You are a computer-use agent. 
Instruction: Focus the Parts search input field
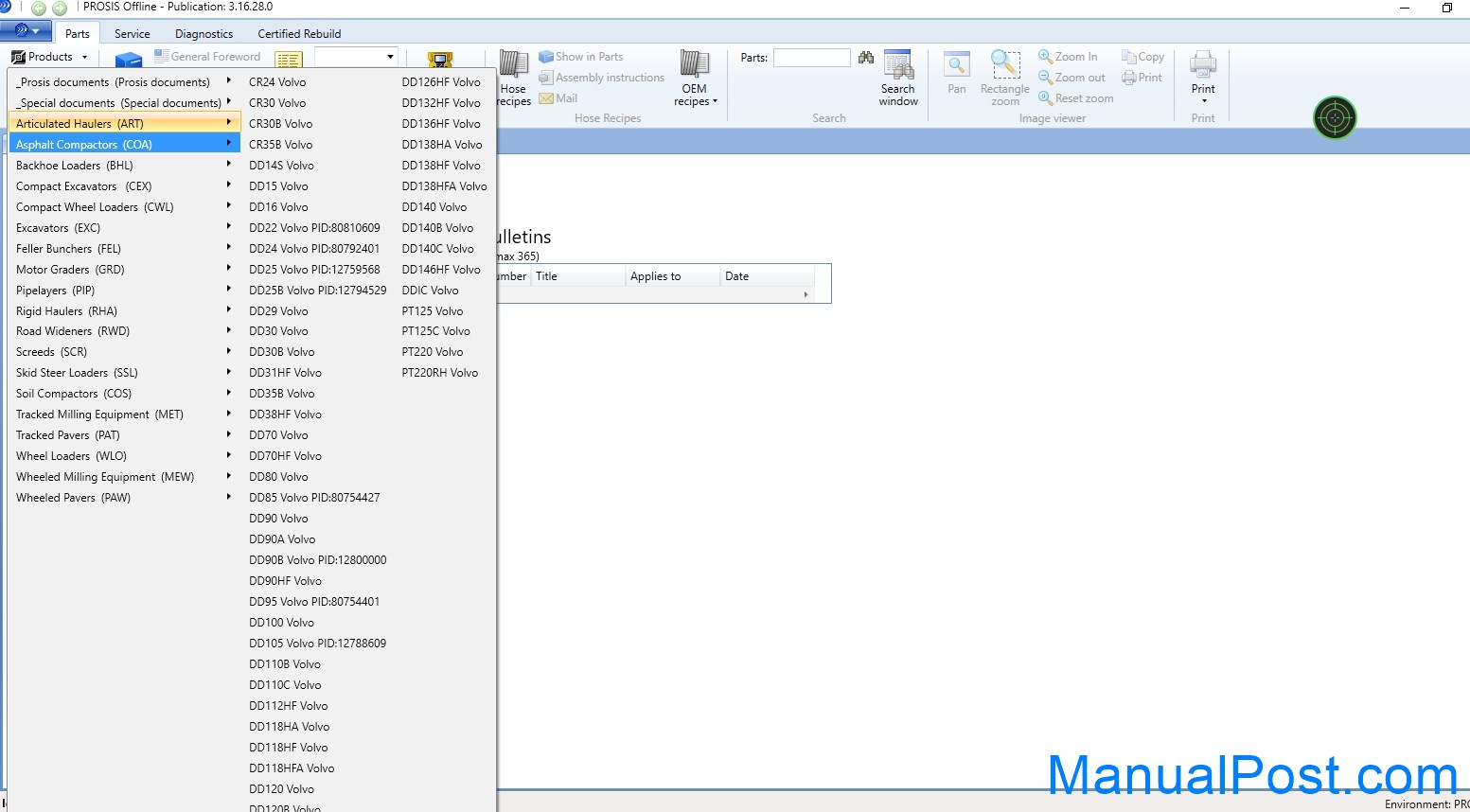click(812, 58)
